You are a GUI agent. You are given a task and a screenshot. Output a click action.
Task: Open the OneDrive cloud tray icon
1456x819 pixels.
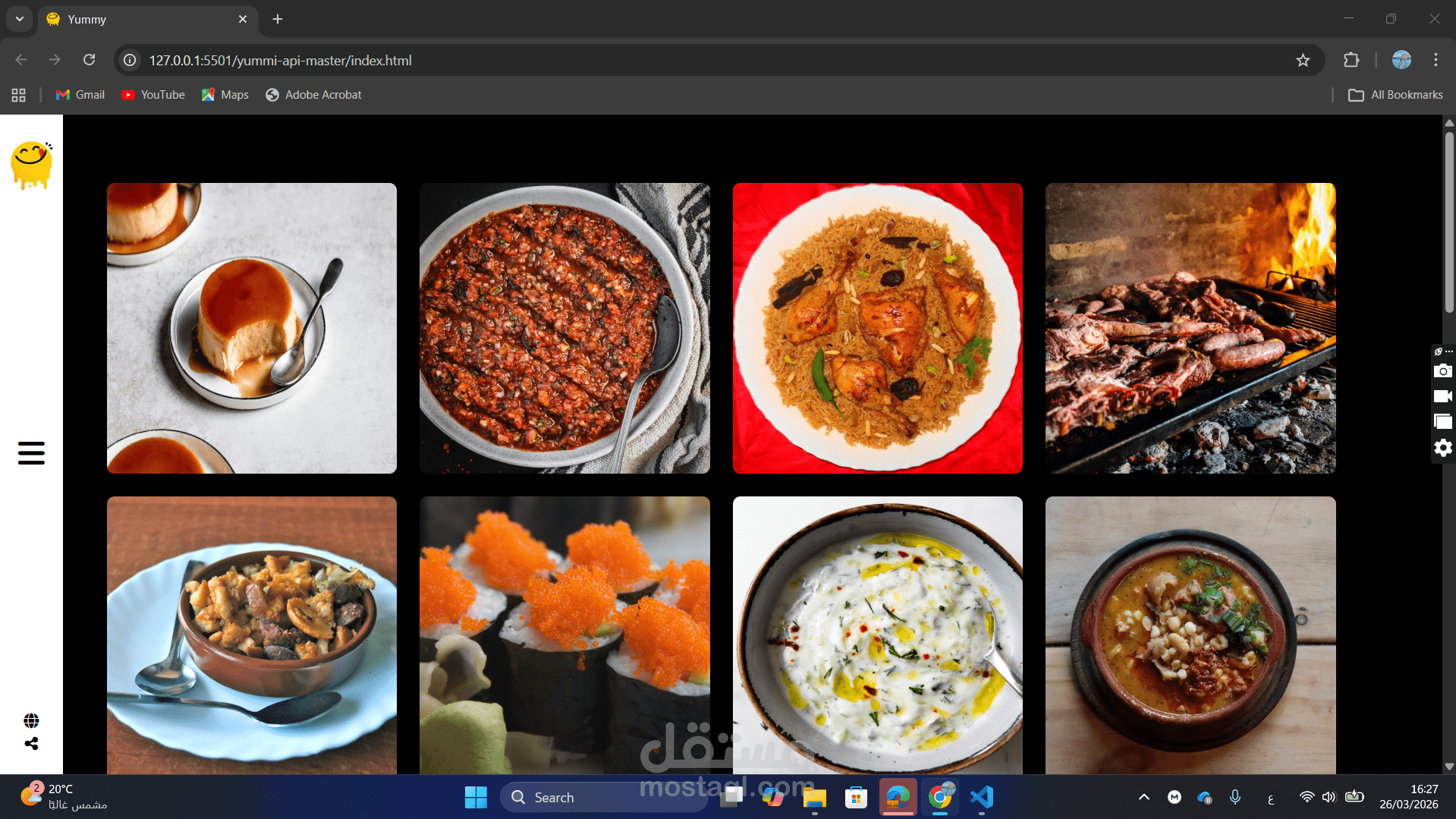click(1204, 797)
